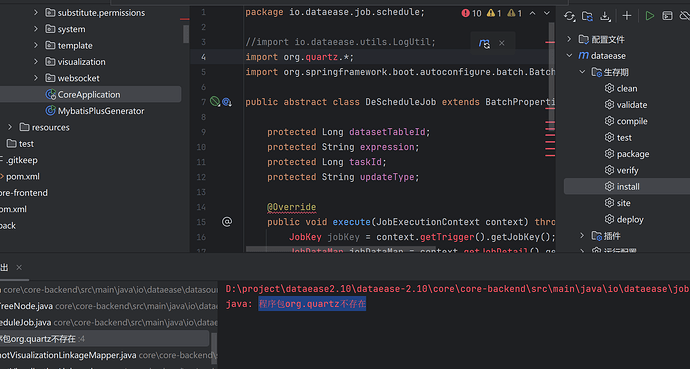This screenshot has height=369, width=690.
Task: Expand the visualization package
Action: click(x=36, y=62)
